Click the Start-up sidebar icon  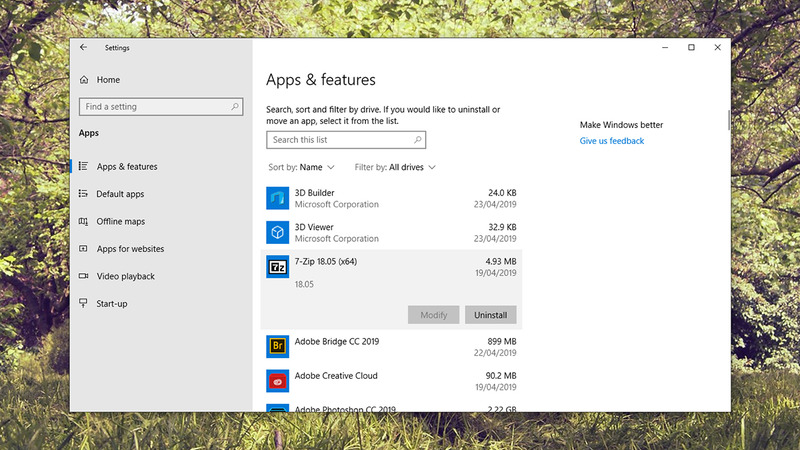point(83,303)
